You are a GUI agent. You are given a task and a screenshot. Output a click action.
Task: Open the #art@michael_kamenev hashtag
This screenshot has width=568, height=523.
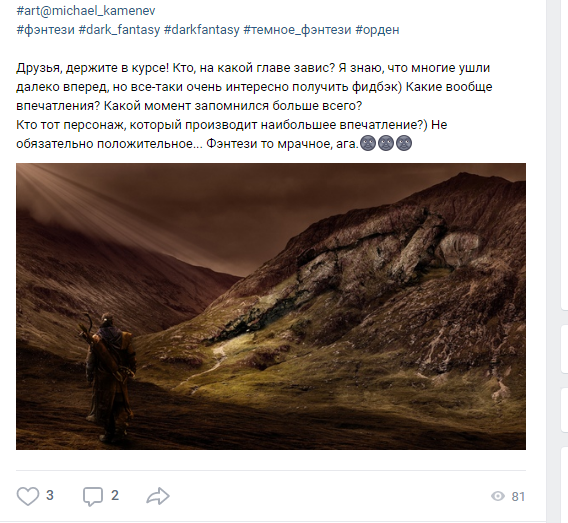(86, 11)
